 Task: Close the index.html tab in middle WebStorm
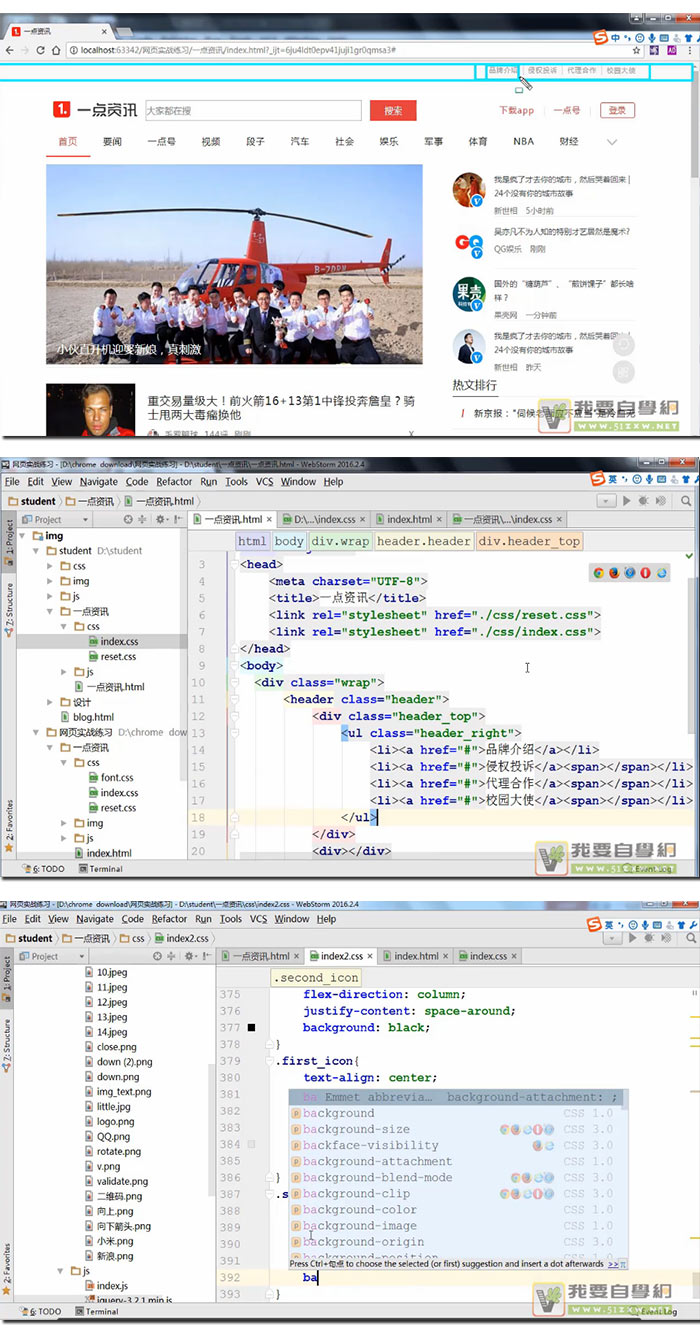(441, 520)
